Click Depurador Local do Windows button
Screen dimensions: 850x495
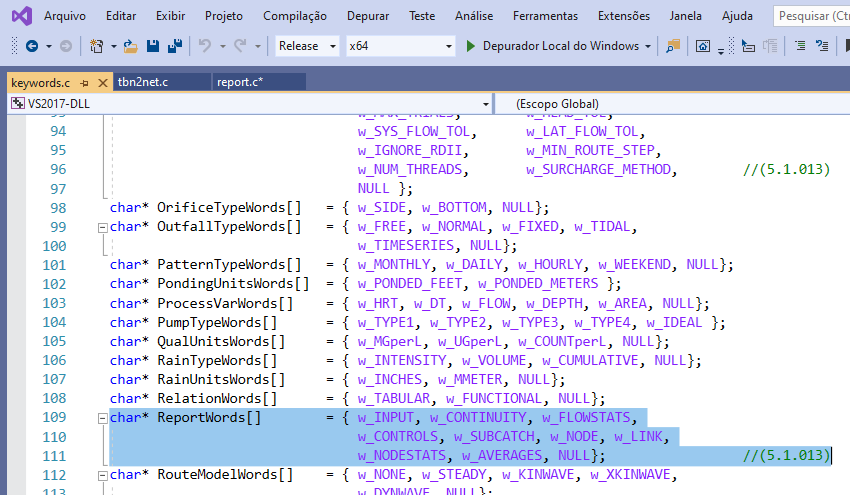pyautogui.click(x=561, y=46)
